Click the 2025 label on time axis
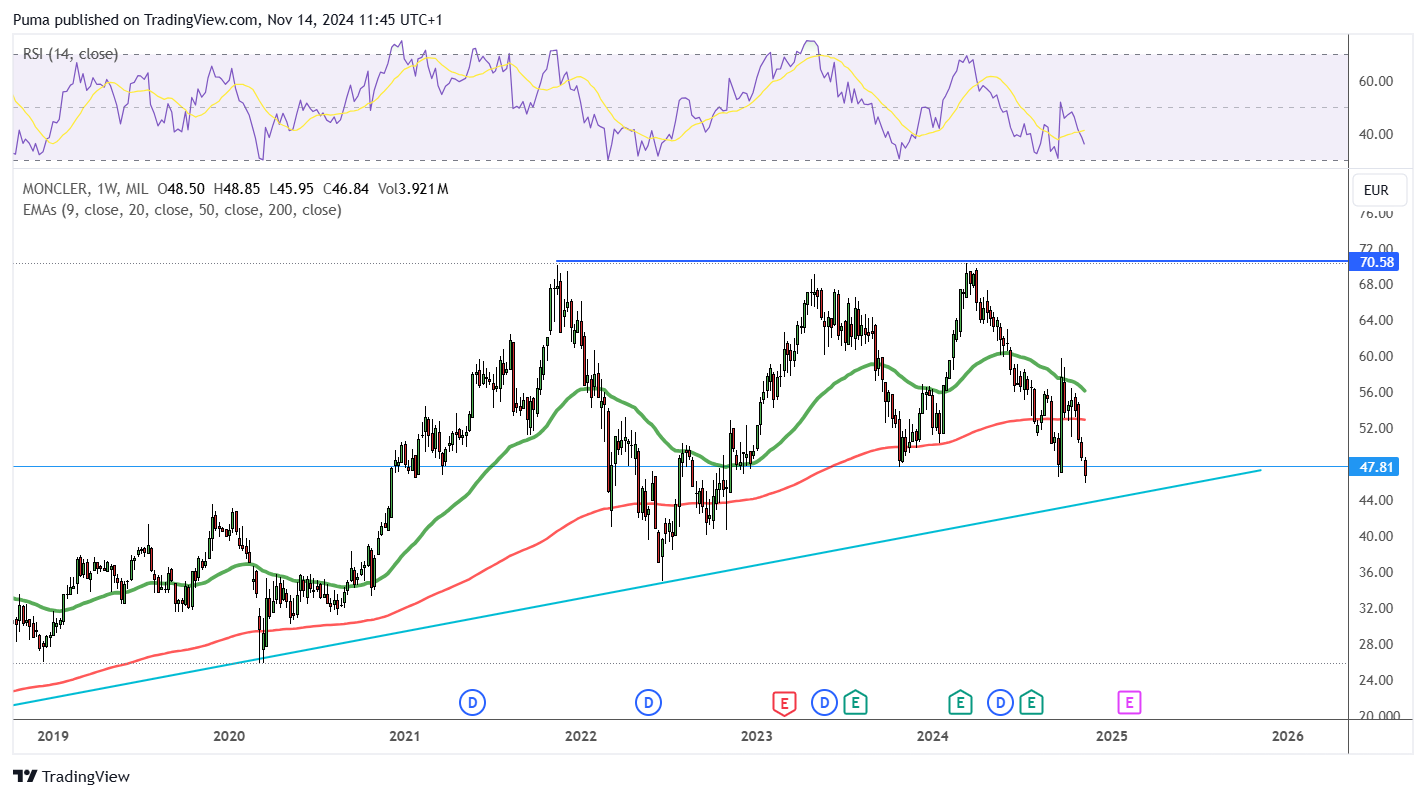The height and width of the screenshot is (798, 1426). pos(1112,737)
